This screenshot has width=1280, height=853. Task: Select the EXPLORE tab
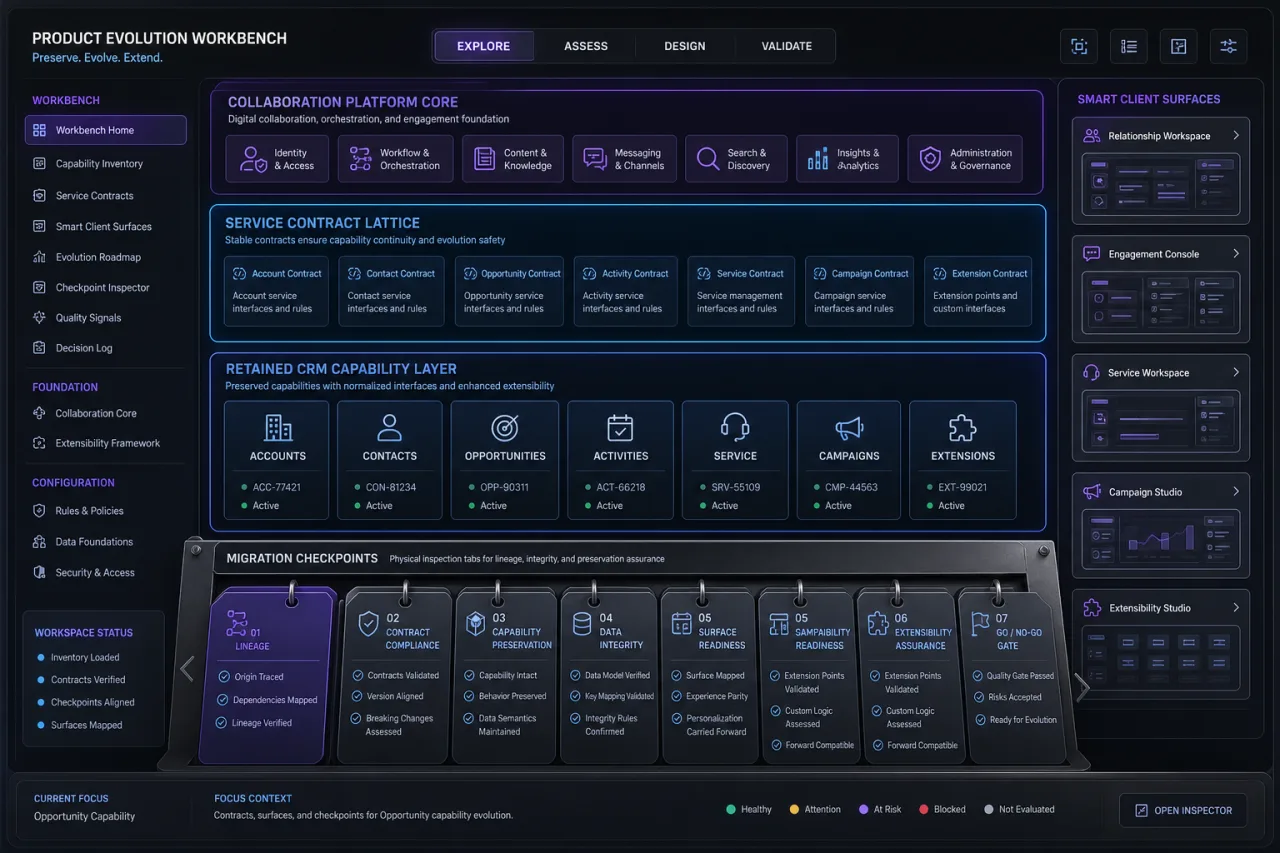point(484,46)
